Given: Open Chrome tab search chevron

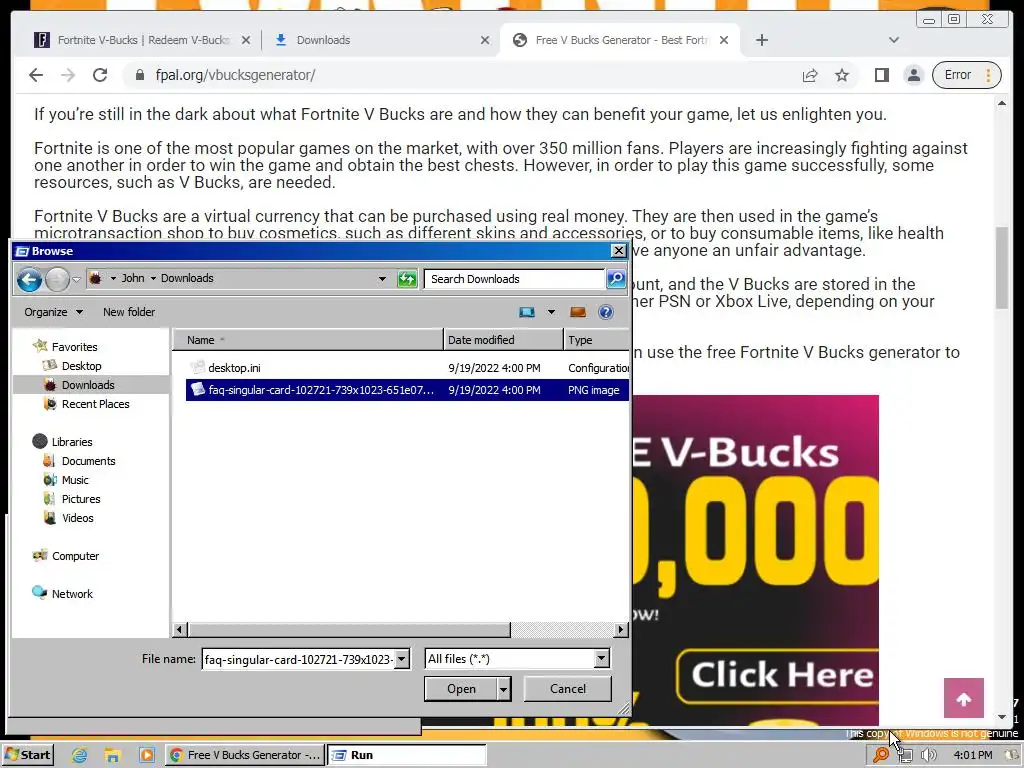Looking at the screenshot, I should click(894, 40).
